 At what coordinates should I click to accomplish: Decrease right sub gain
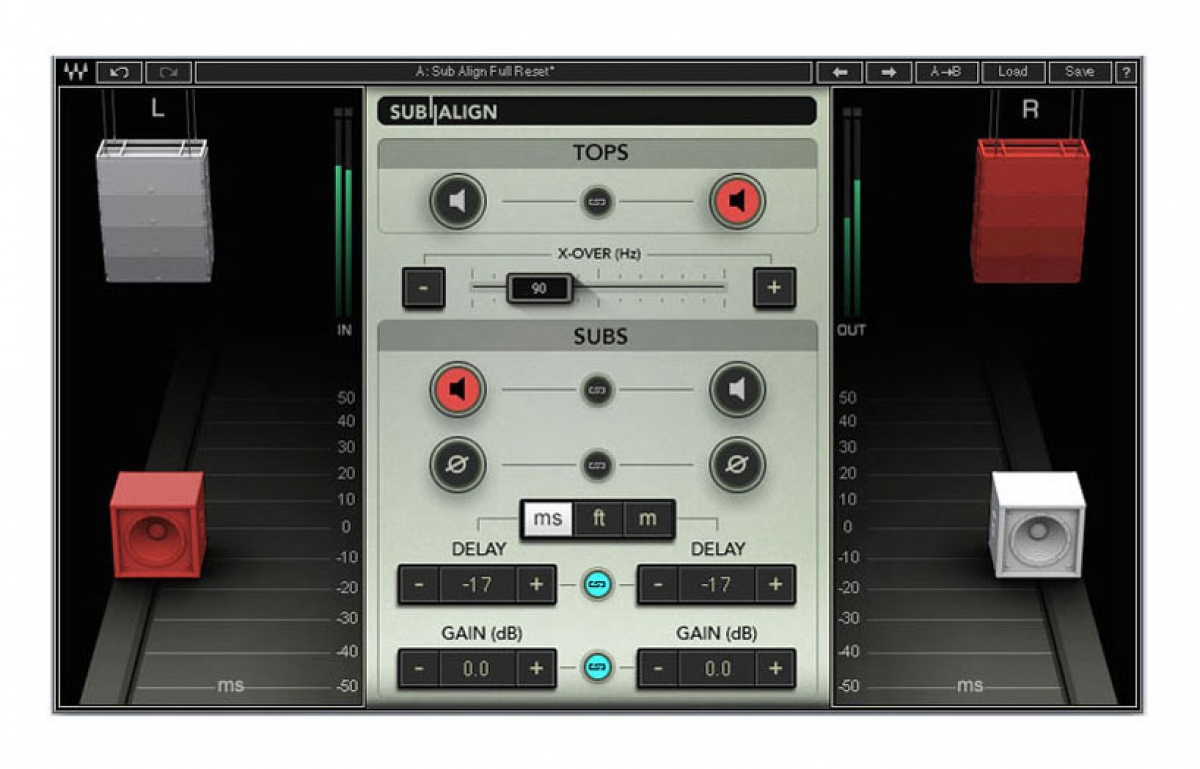point(659,668)
